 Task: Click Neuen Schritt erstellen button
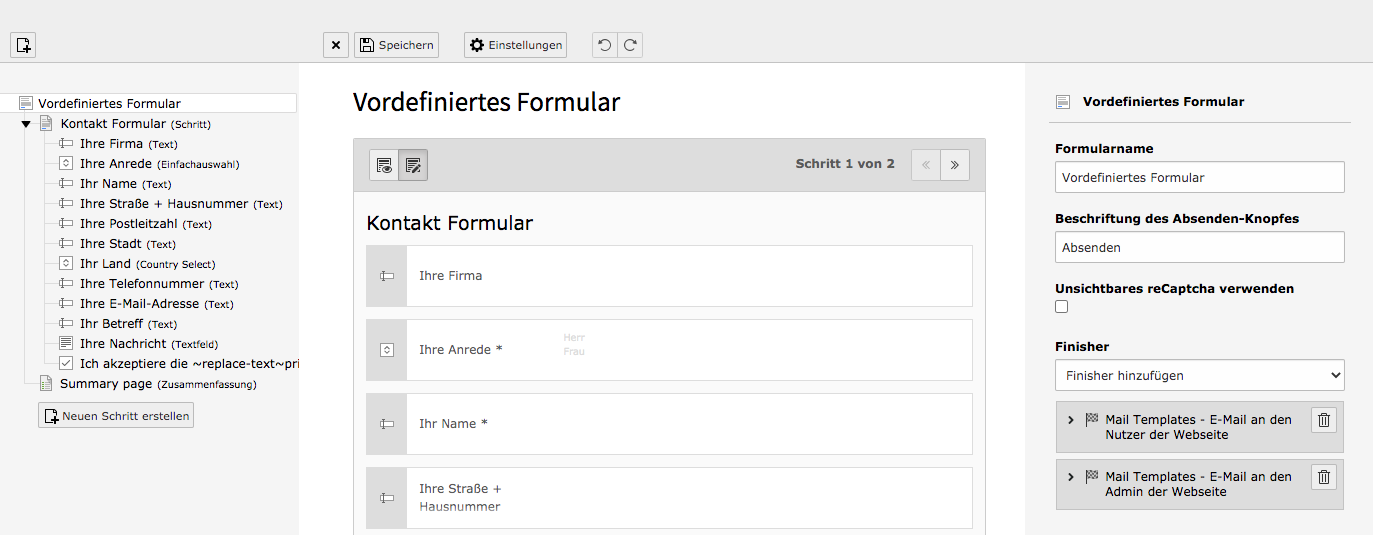coord(116,416)
